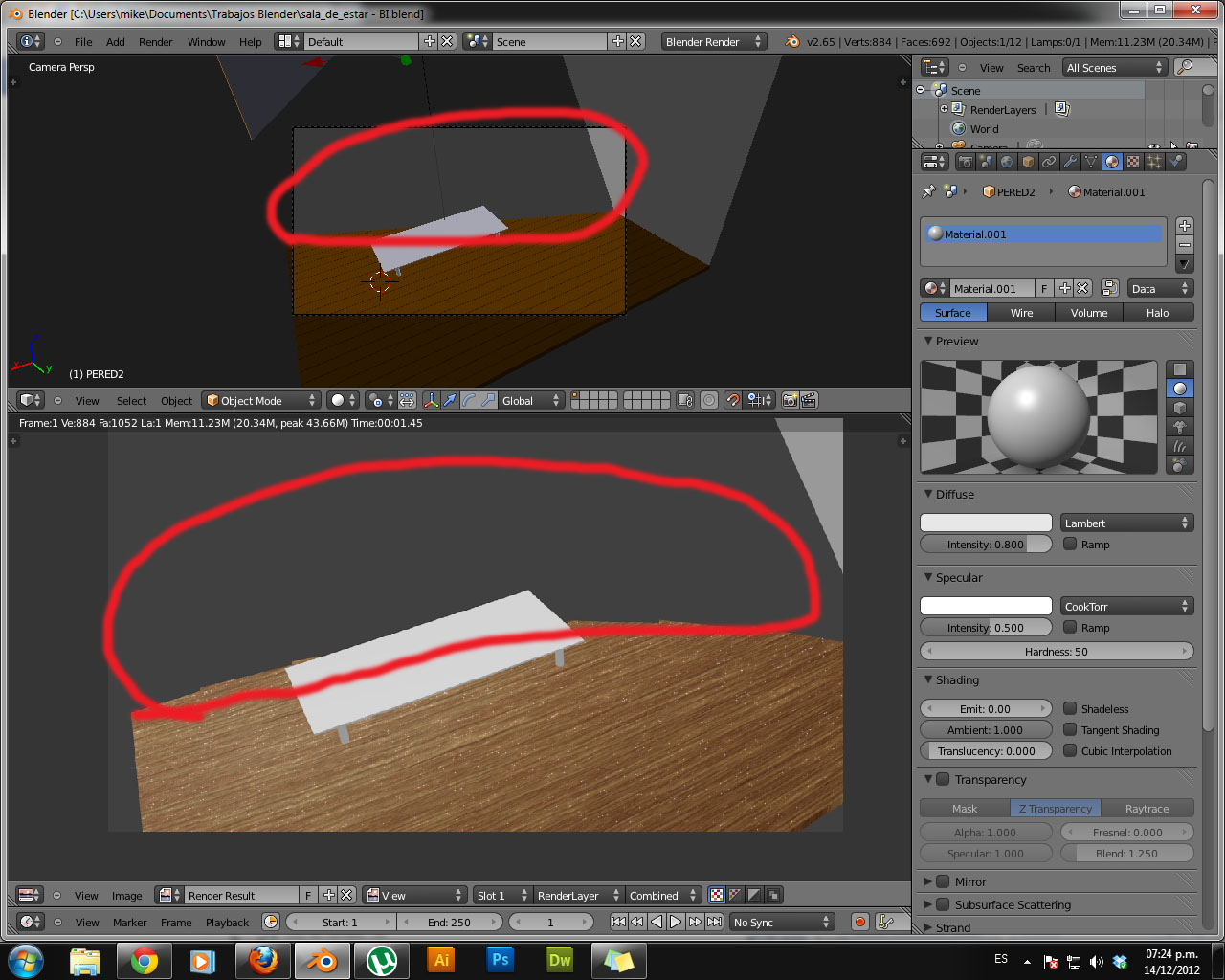
Task: Select the scale manipulator icon
Action: pyautogui.click(x=488, y=400)
